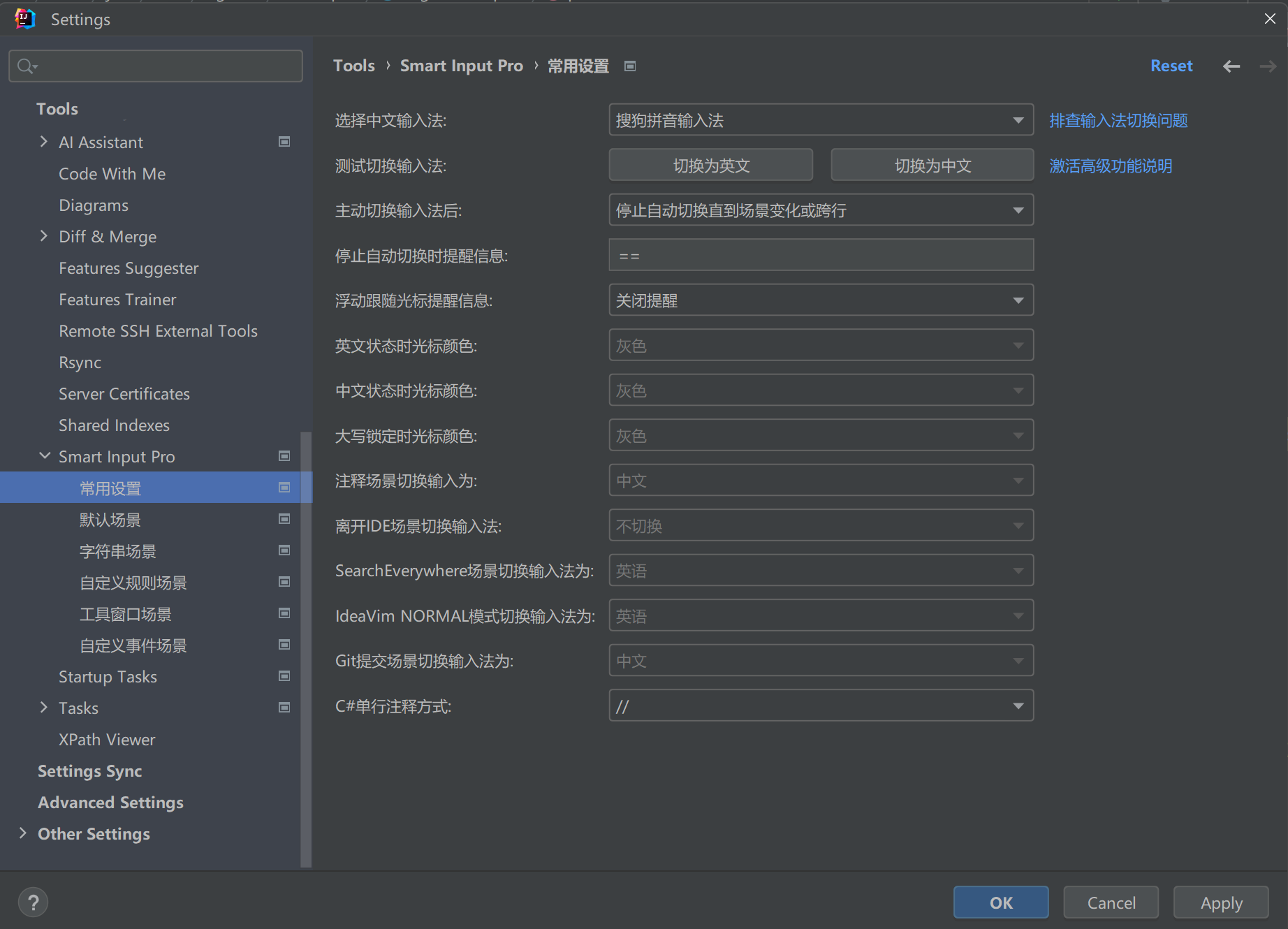Open the 激活高级功能说明 link
This screenshot has width=1288, height=929.
pos(1111,166)
